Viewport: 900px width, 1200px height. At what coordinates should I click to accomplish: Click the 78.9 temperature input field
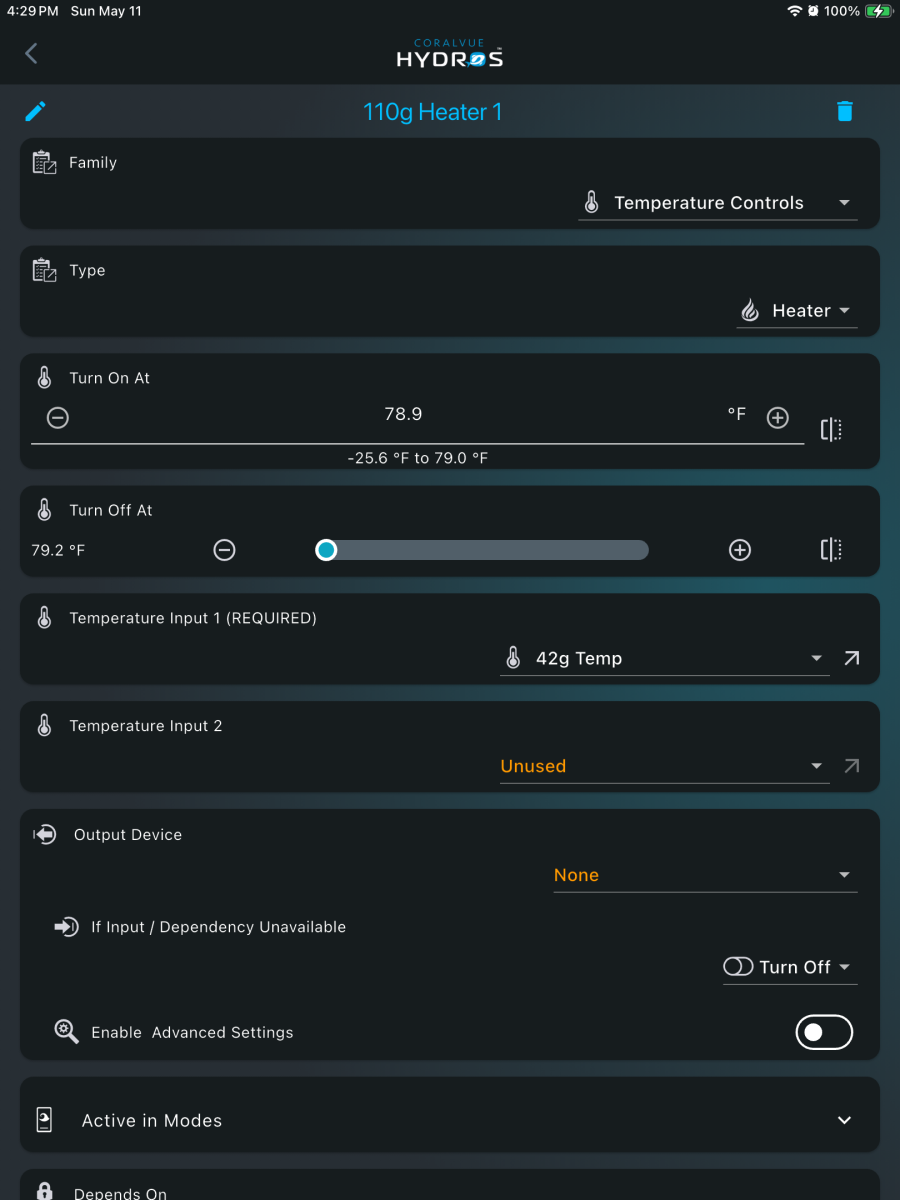click(x=404, y=415)
